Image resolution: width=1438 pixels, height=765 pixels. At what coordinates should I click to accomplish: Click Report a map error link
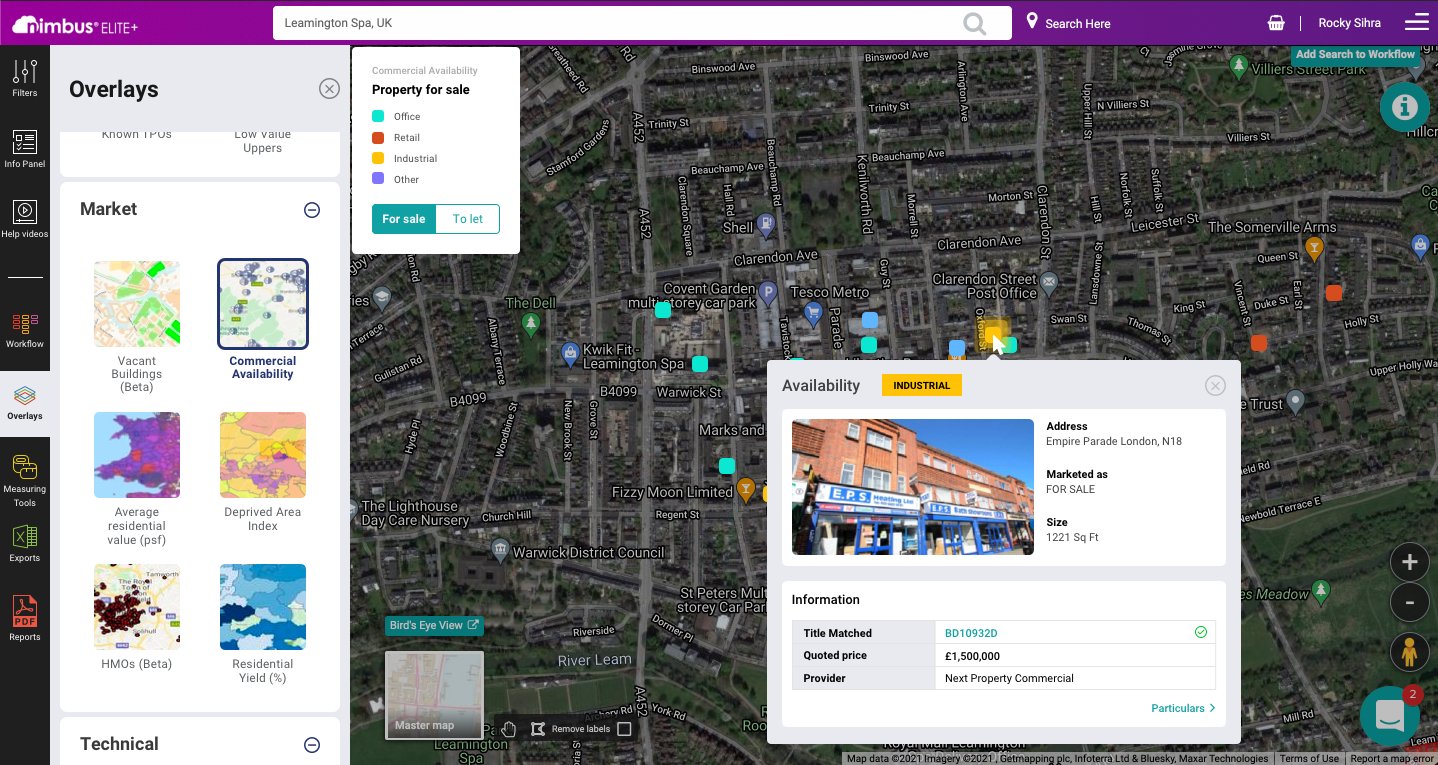coord(1392,758)
